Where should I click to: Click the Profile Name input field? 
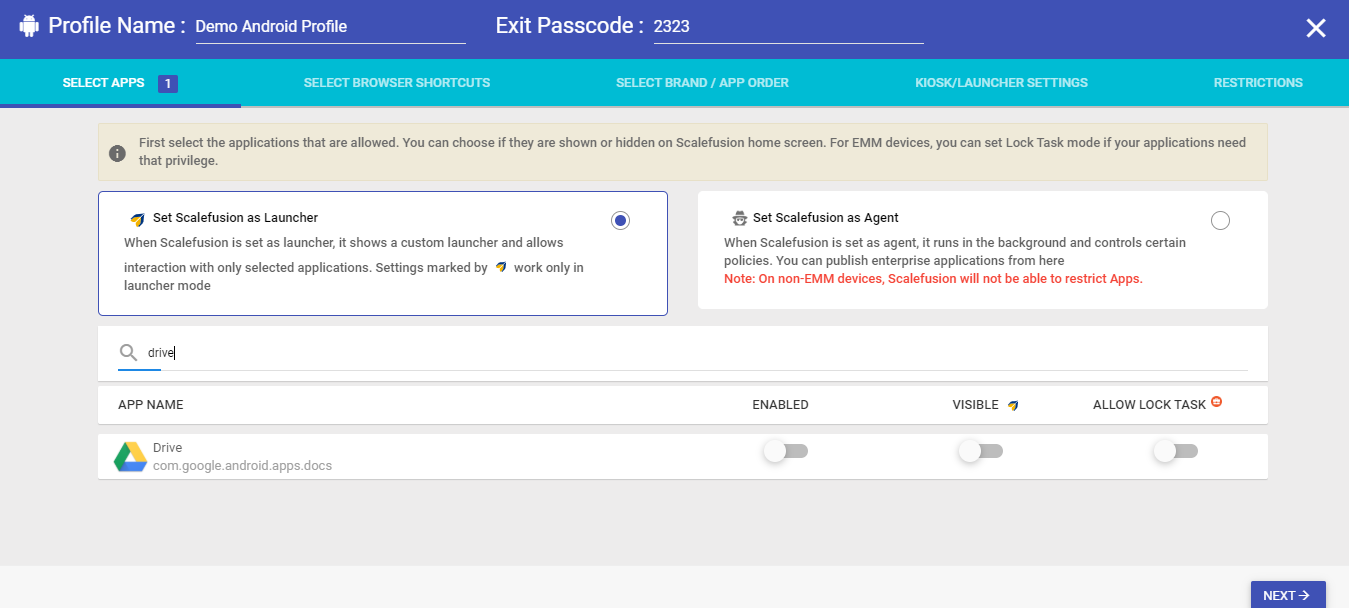point(330,27)
